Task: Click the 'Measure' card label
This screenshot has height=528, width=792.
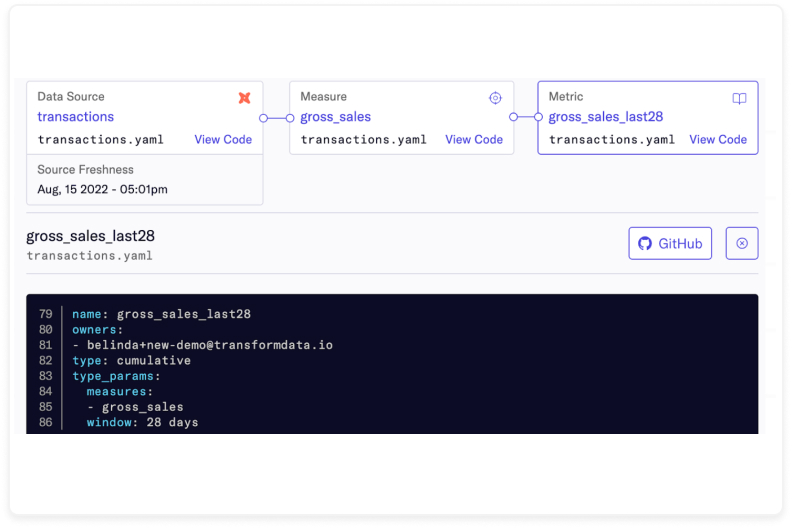Action: pyautogui.click(x=323, y=97)
